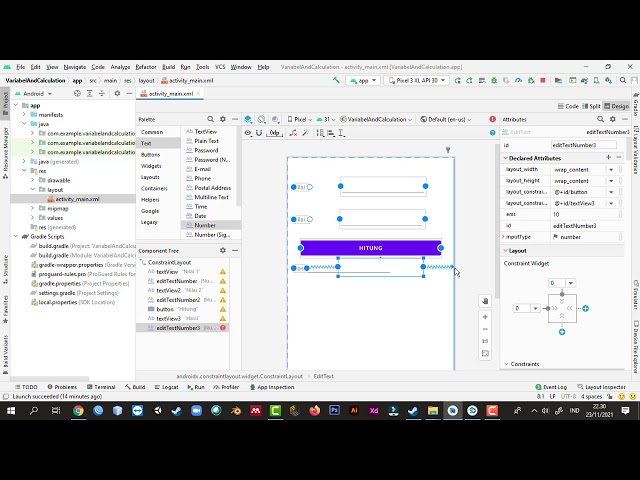640x480 pixels.
Task: Select textView3 in Component Tree
Action: click(168, 318)
